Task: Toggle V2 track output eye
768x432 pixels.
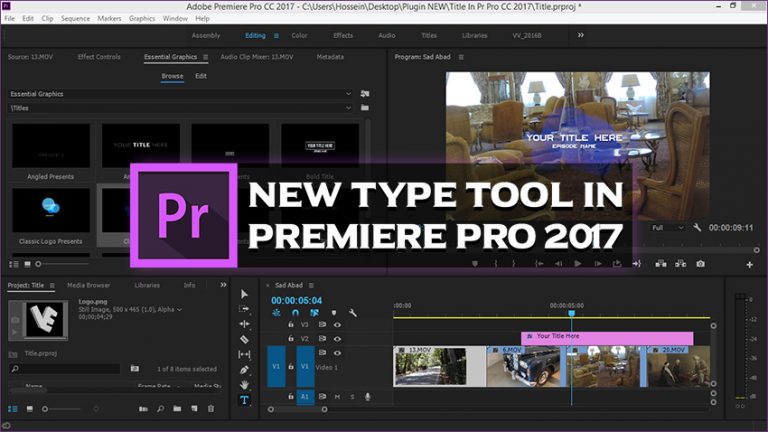Action: [x=337, y=339]
